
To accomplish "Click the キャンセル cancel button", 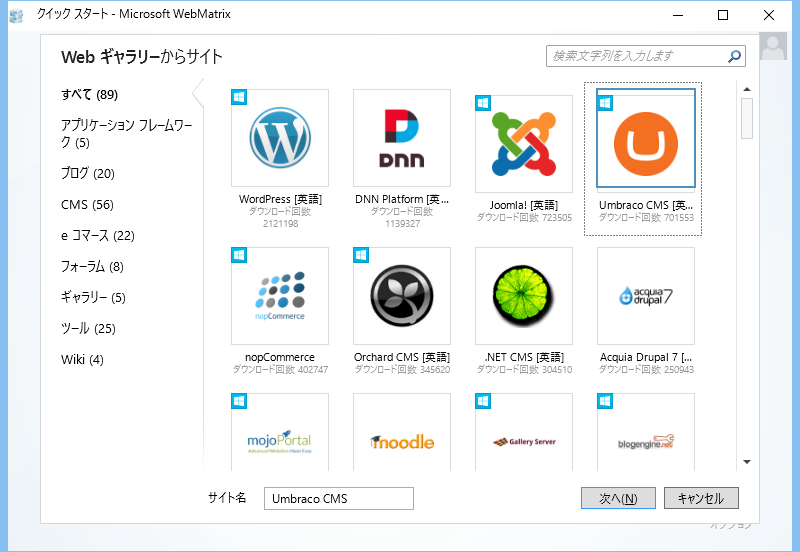I will (701, 498).
